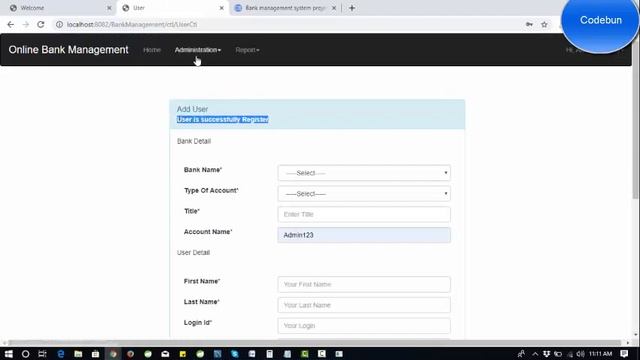This screenshot has width=640, height=360.
Task: Reload the page with the refresh icon
Action: click(41, 24)
